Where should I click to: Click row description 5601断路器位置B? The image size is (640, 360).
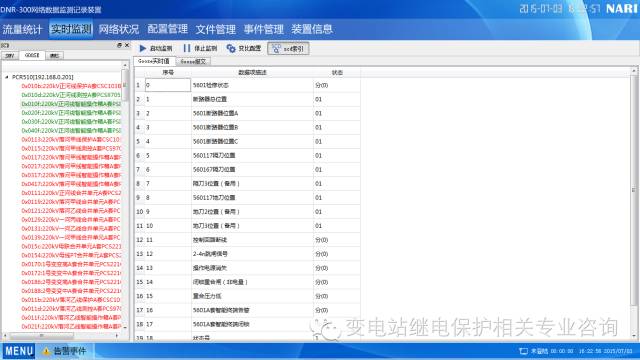pyautogui.click(x=215, y=127)
